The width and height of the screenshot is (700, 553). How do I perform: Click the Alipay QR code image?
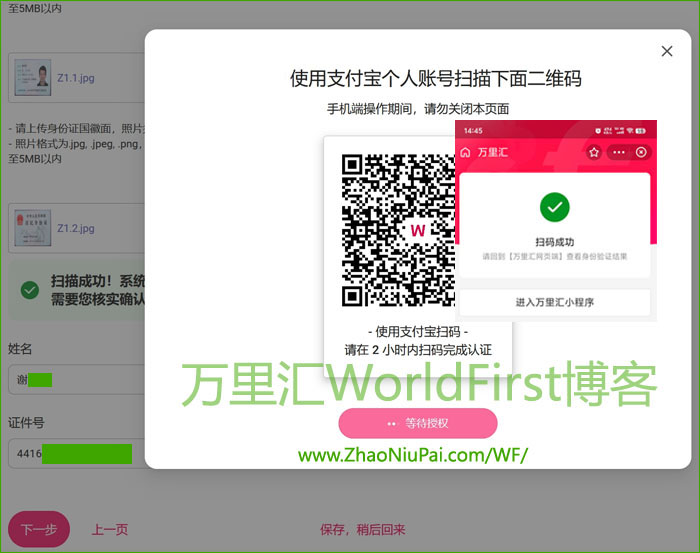(398, 230)
